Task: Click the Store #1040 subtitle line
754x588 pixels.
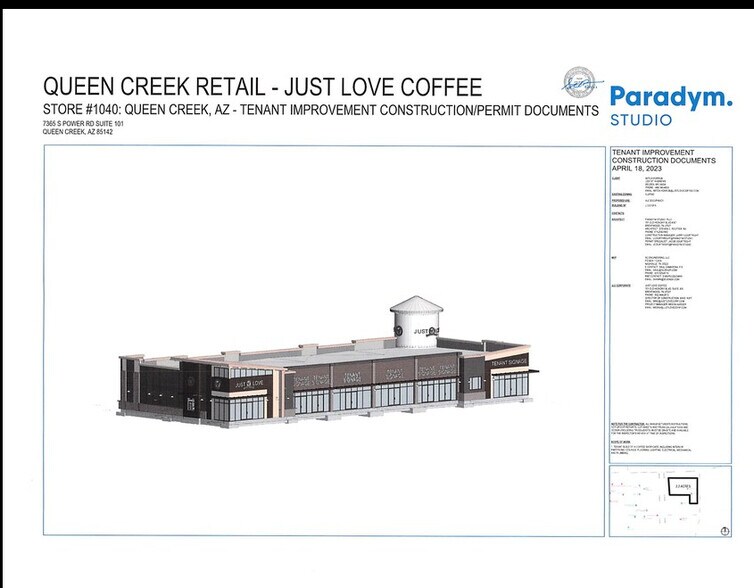Action: click(x=320, y=110)
